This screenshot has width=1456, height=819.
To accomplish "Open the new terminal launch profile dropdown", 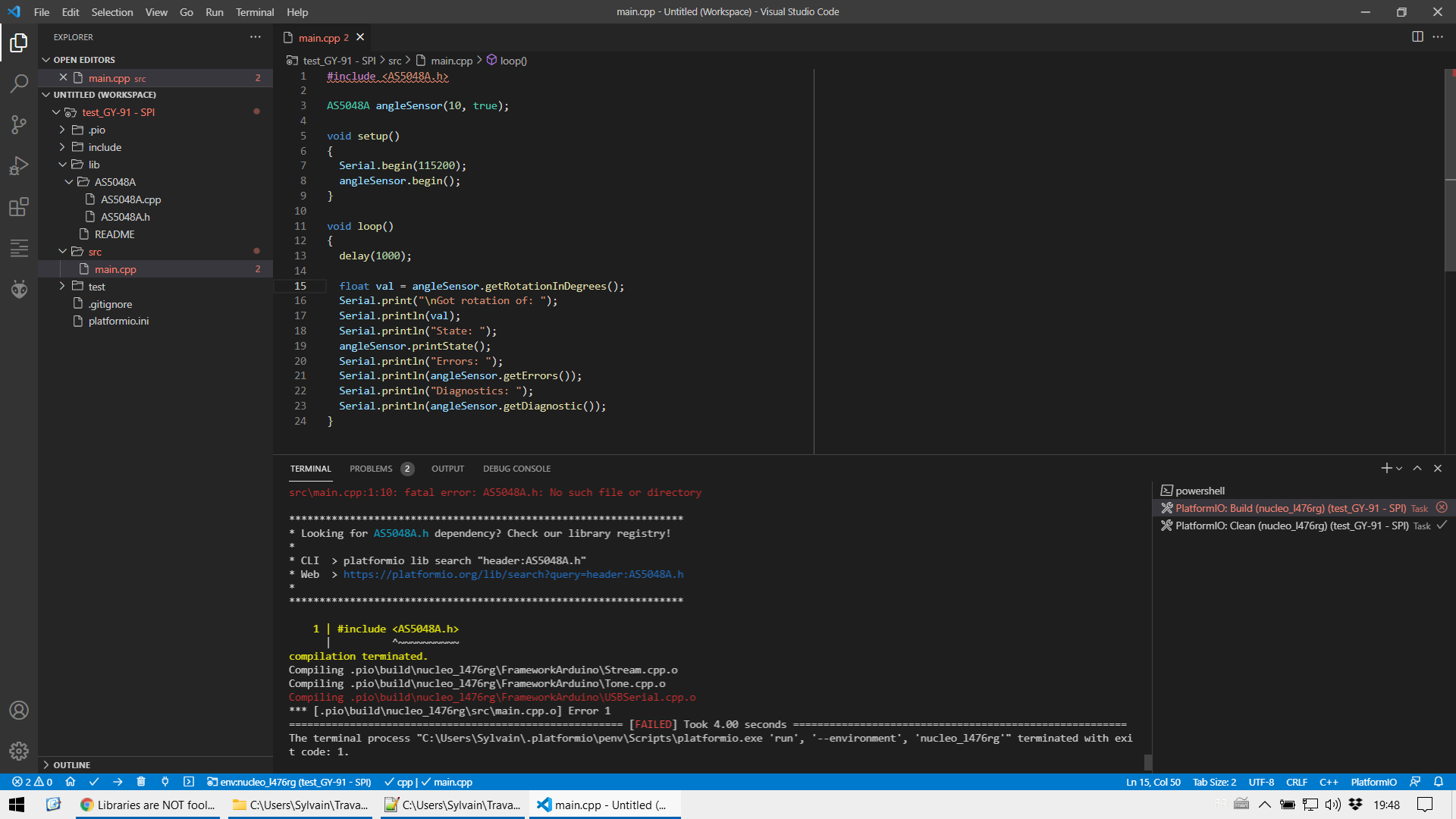I will click(x=1399, y=469).
